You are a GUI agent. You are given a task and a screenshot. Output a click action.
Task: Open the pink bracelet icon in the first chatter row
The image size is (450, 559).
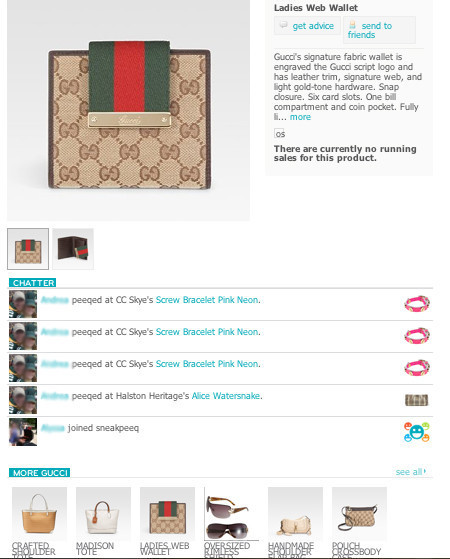pos(417,304)
